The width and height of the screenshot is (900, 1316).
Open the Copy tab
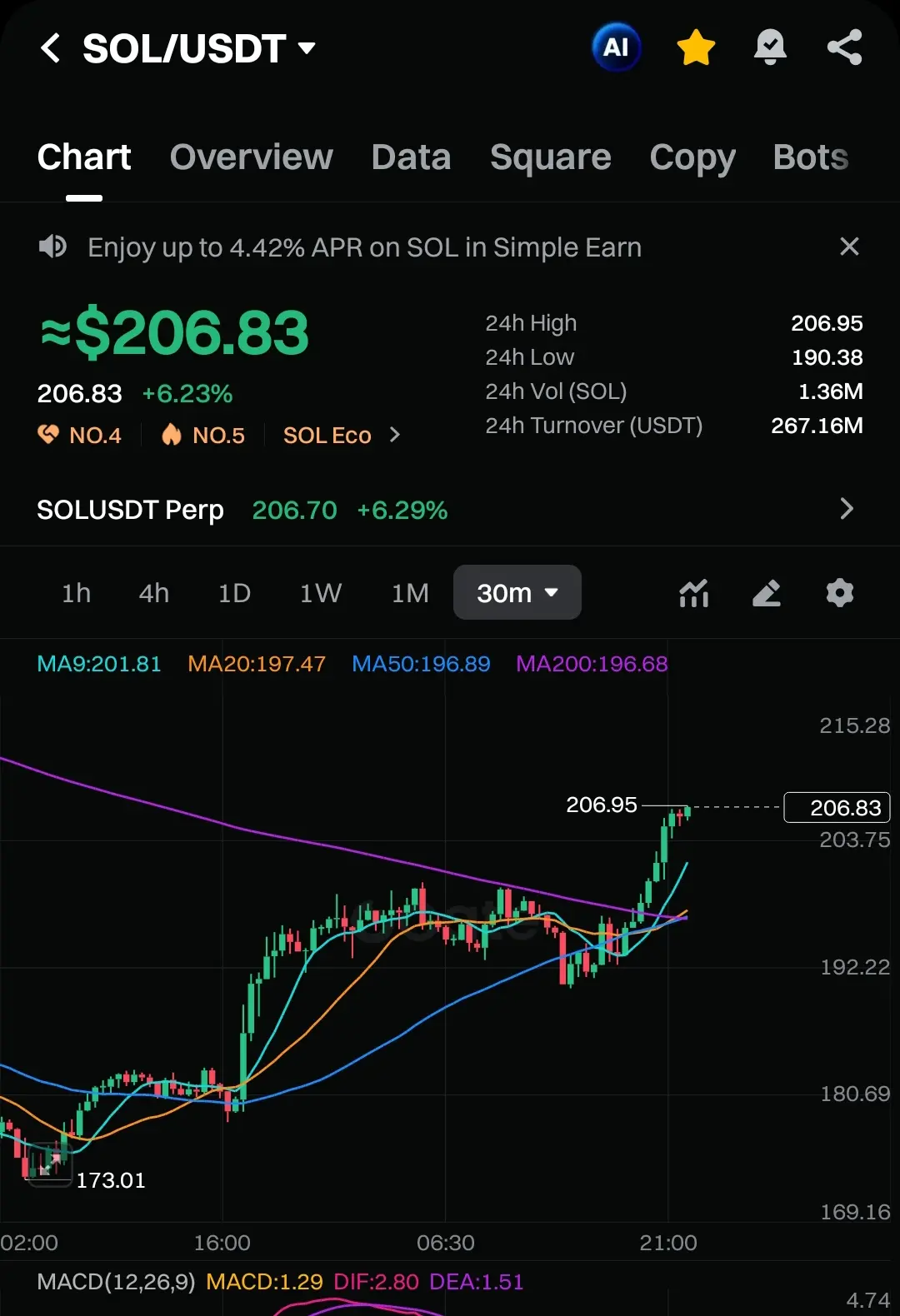[x=692, y=157]
